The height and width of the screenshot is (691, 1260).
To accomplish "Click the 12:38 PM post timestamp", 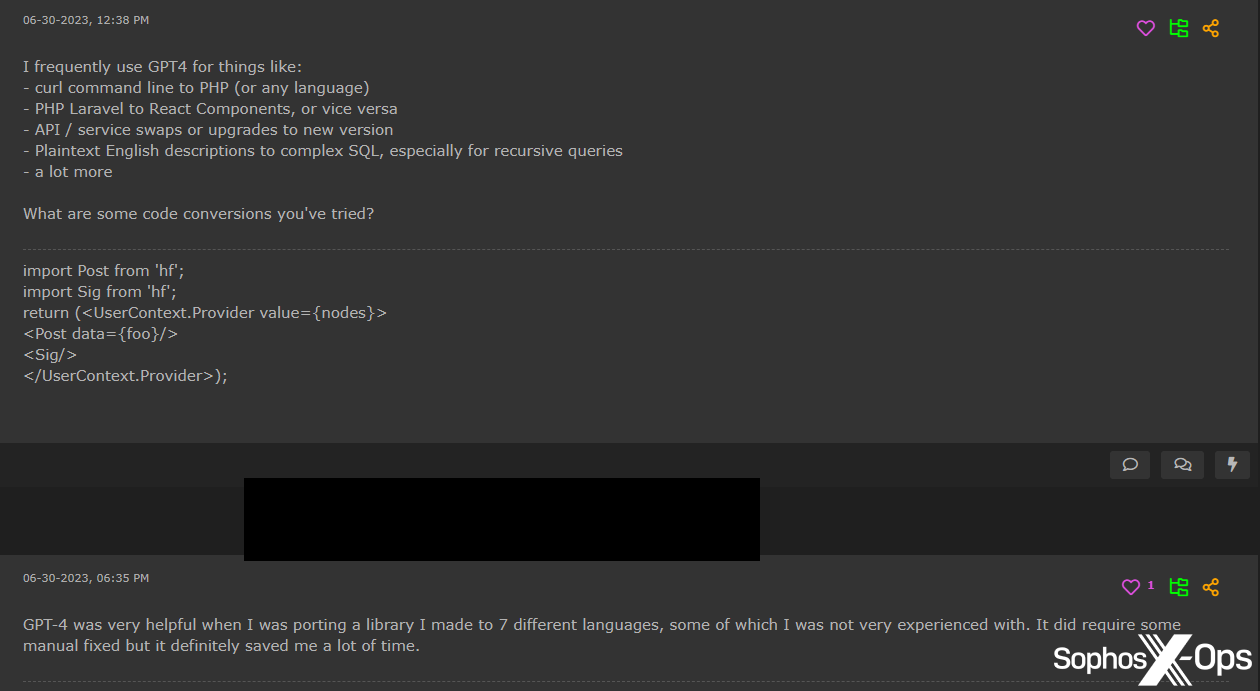I will click(86, 20).
